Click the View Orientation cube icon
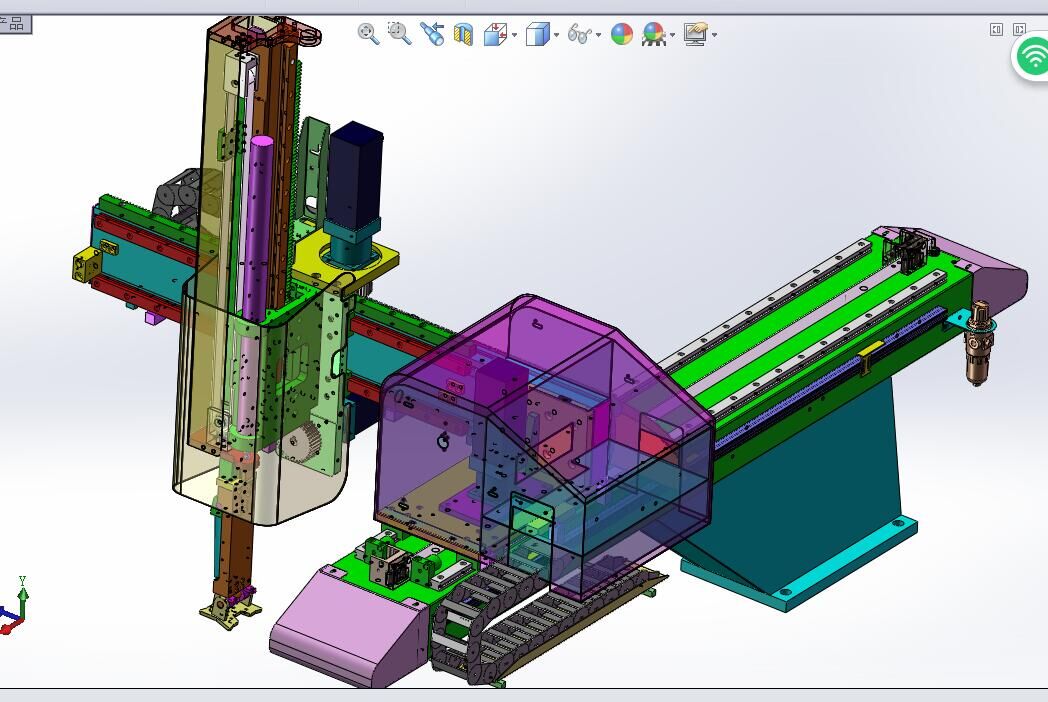This screenshot has height=702, width=1048. tap(495, 34)
